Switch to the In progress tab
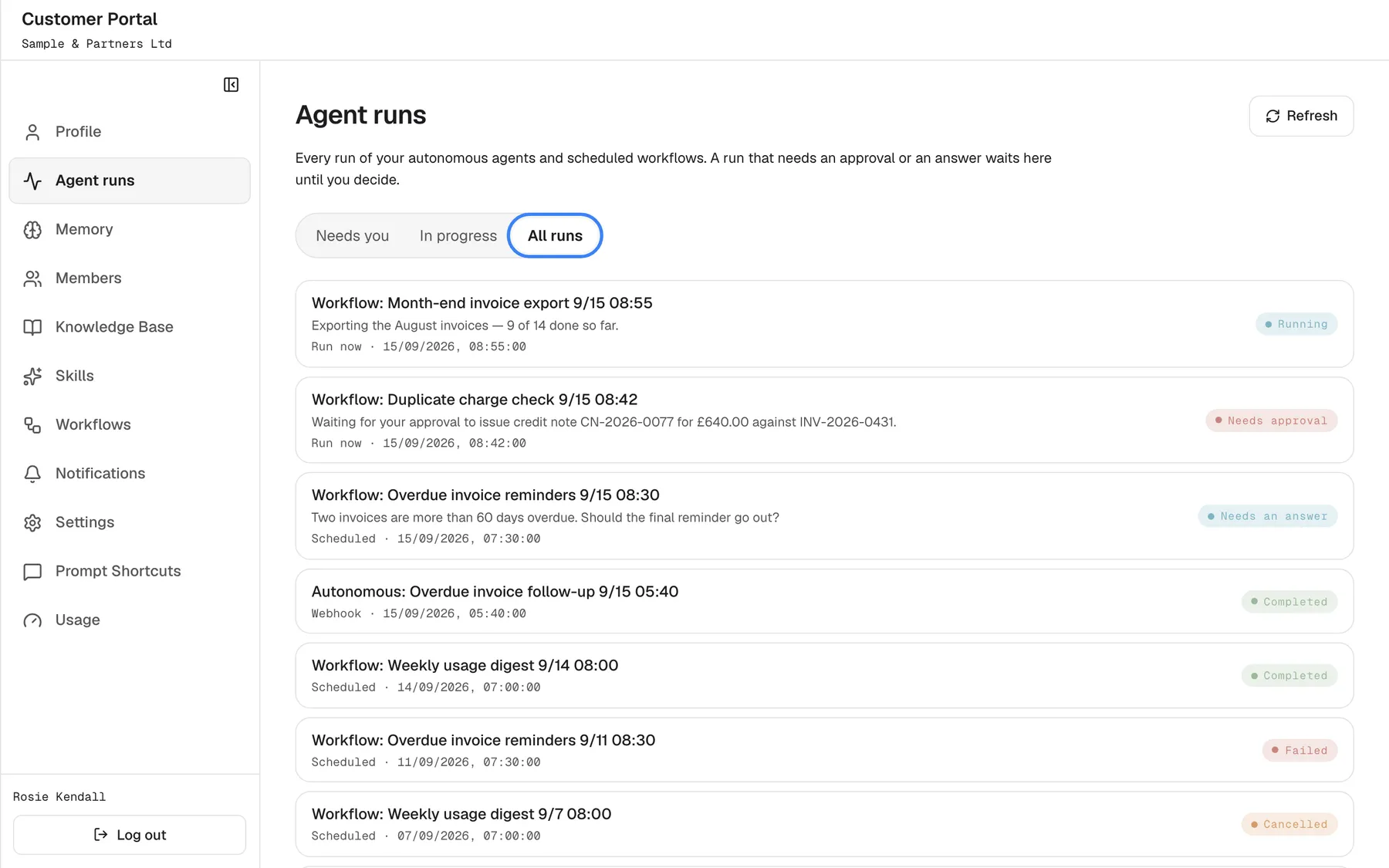The width and height of the screenshot is (1389, 868). [458, 235]
